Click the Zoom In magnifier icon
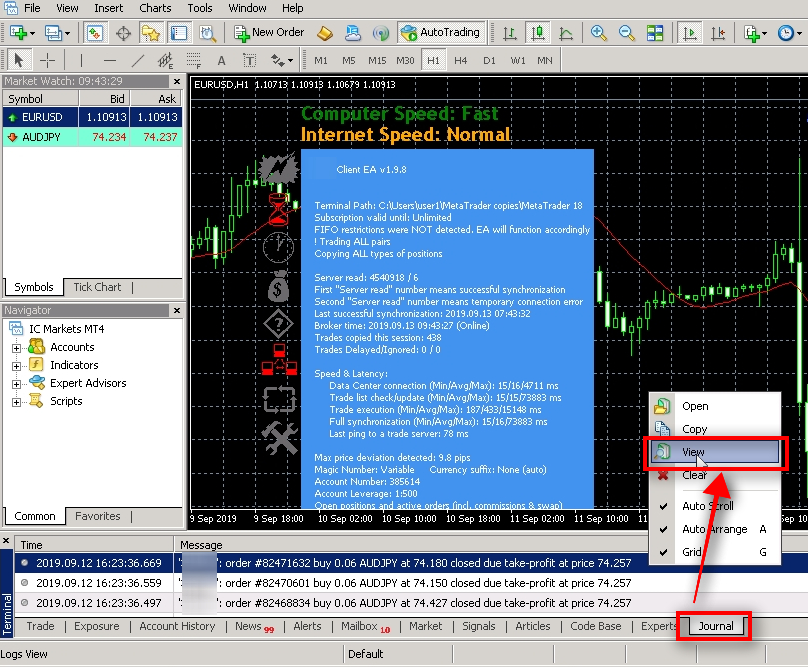The height and width of the screenshot is (667, 808). (x=598, y=32)
